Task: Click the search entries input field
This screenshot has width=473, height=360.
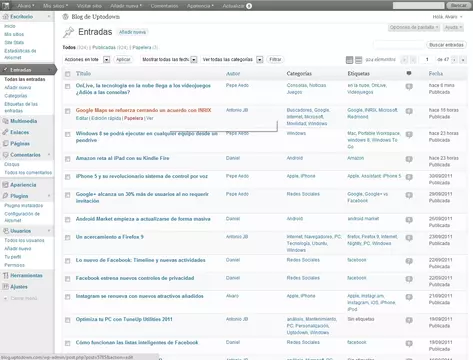Action: point(399,45)
